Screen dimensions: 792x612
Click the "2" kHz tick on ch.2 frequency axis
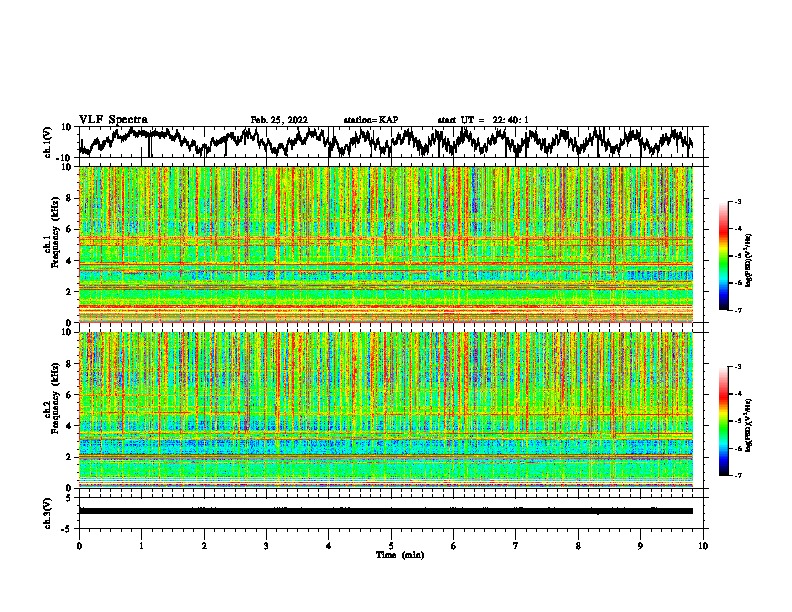[x=69, y=457]
